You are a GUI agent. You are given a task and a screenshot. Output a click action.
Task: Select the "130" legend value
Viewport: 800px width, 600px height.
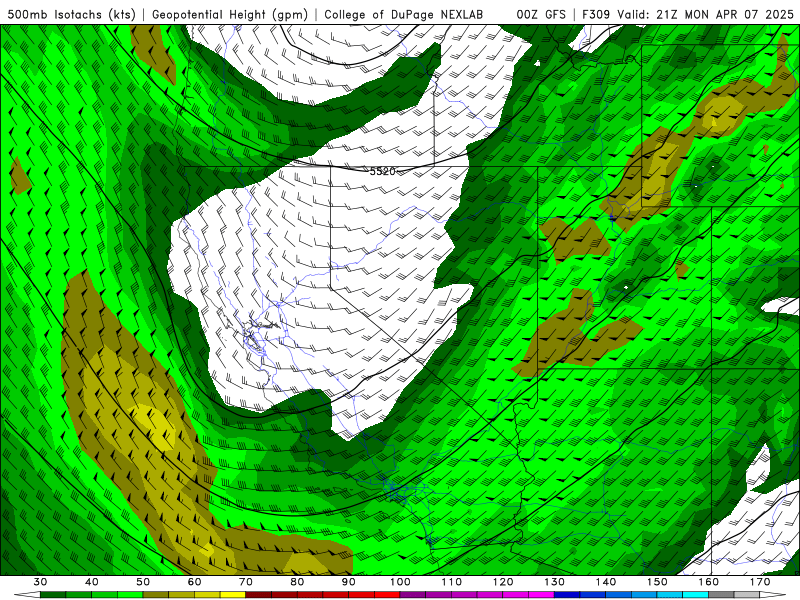tap(555, 582)
